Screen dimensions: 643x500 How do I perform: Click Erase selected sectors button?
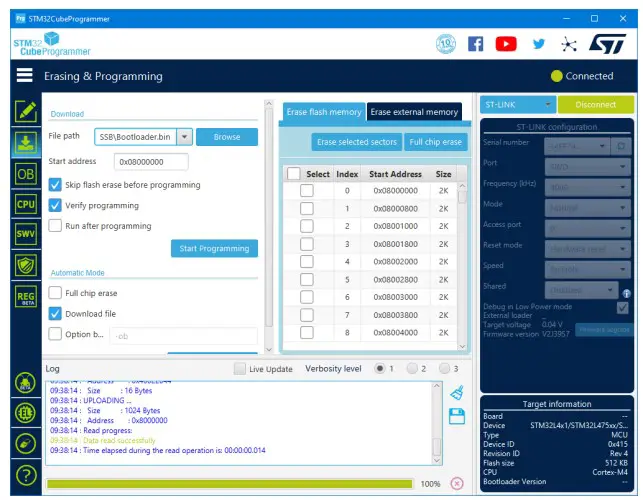coord(357,142)
